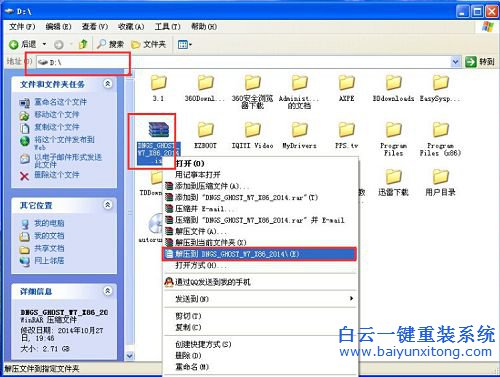The image size is (500, 377).
Task: Open the Program Files folder
Action: (x=393, y=139)
